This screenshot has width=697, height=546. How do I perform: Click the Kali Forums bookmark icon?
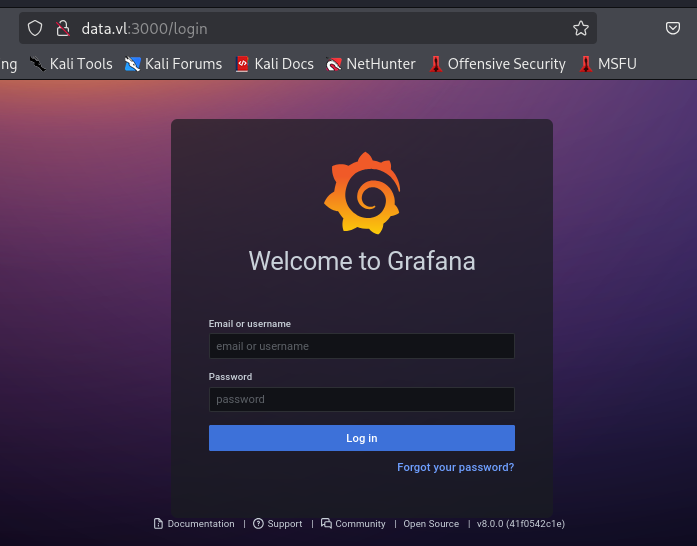tap(132, 64)
